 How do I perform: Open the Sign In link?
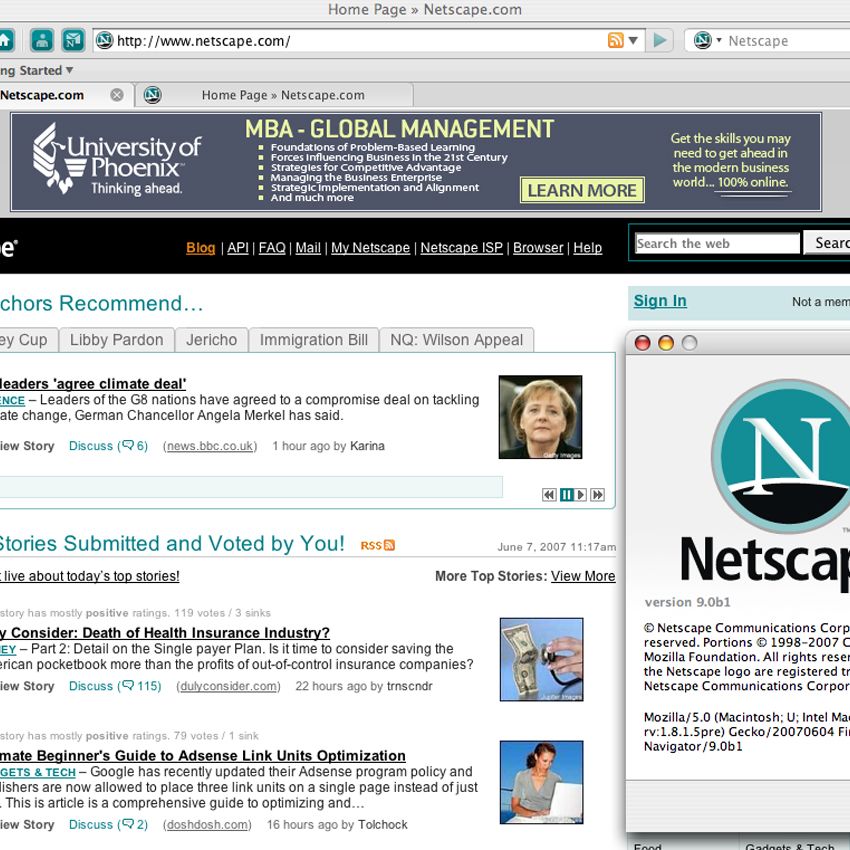(x=658, y=301)
